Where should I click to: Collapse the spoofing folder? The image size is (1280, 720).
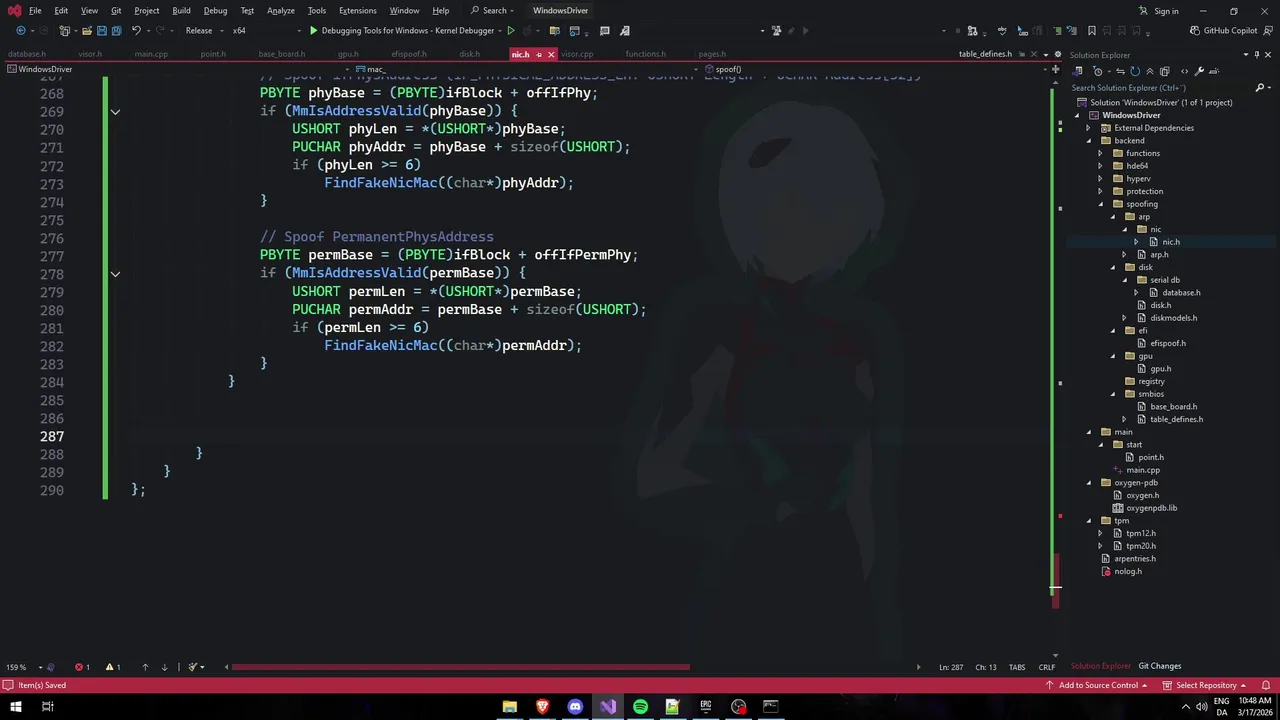pyautogui.click(x=1100, y=204)
